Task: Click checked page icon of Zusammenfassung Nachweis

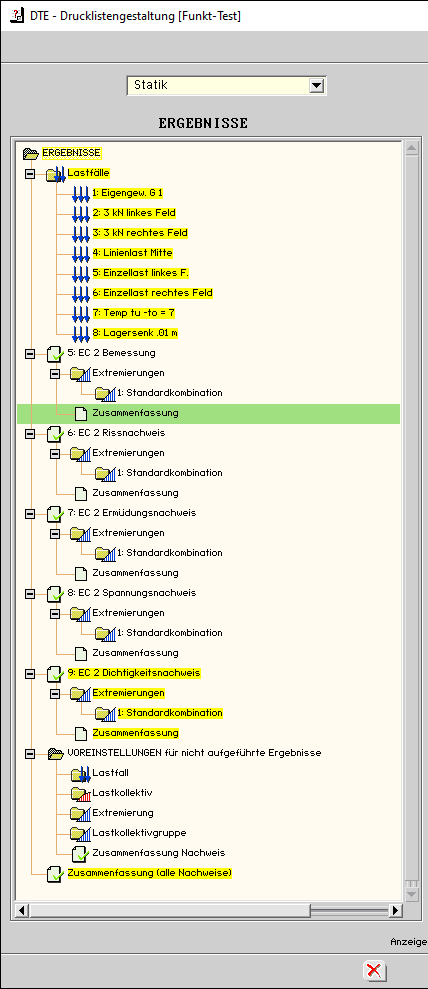Action: pos(81,853)
